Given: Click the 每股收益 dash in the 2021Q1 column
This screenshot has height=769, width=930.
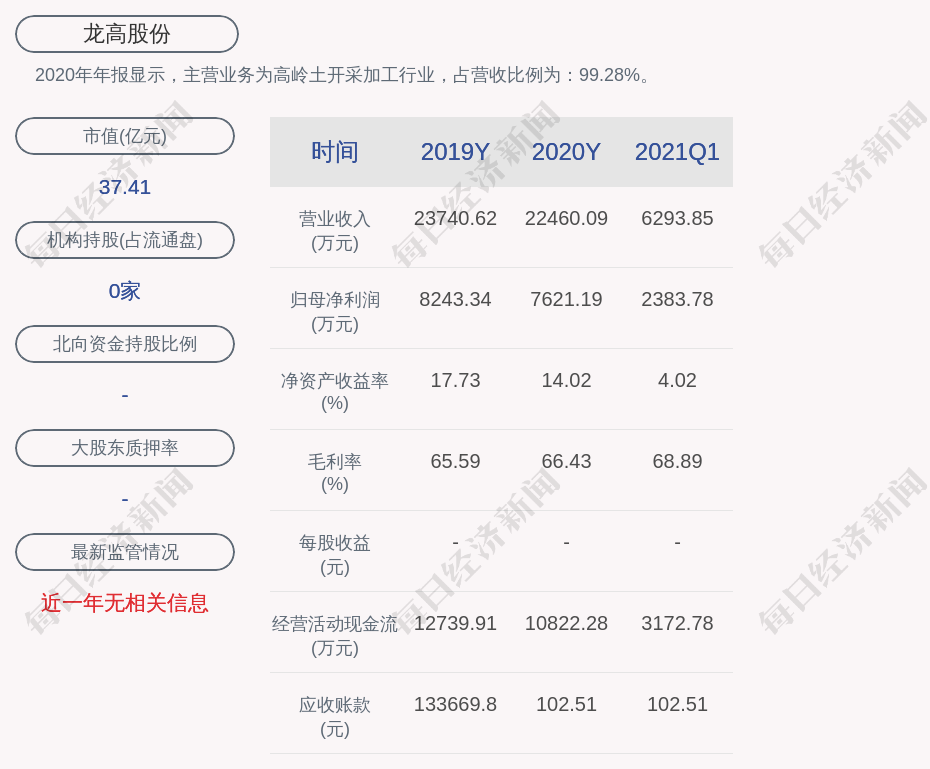Looking at the screenshot, I should point(677,543).
